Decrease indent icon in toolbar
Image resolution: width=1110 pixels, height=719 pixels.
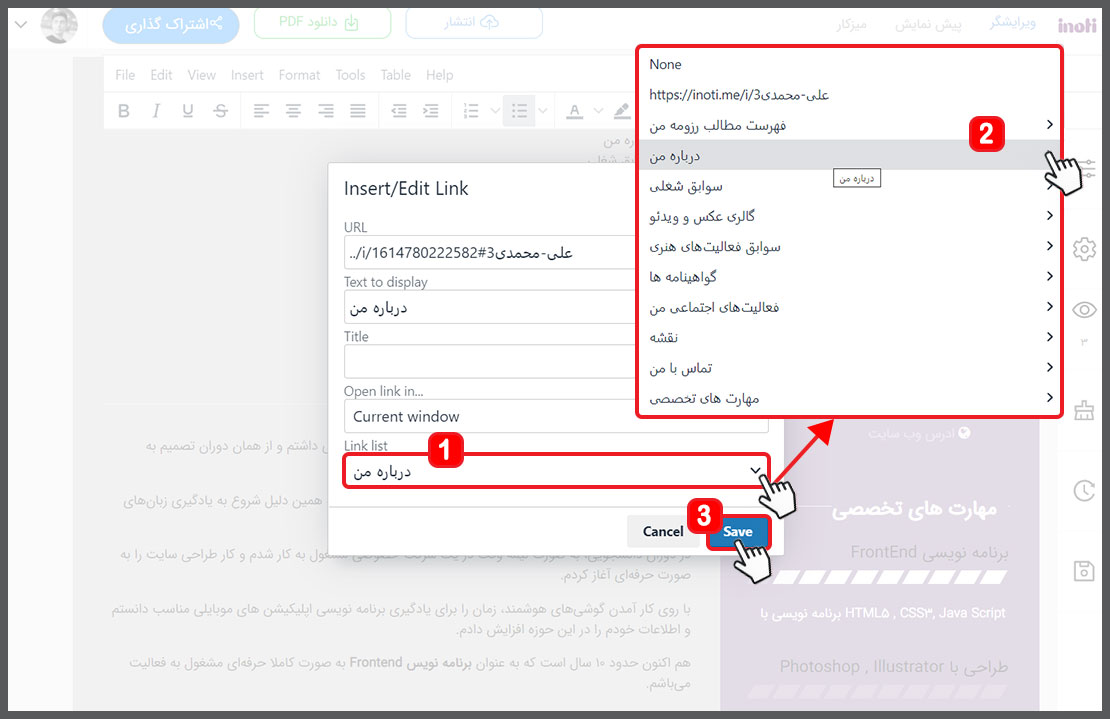[x=399, y=110]
